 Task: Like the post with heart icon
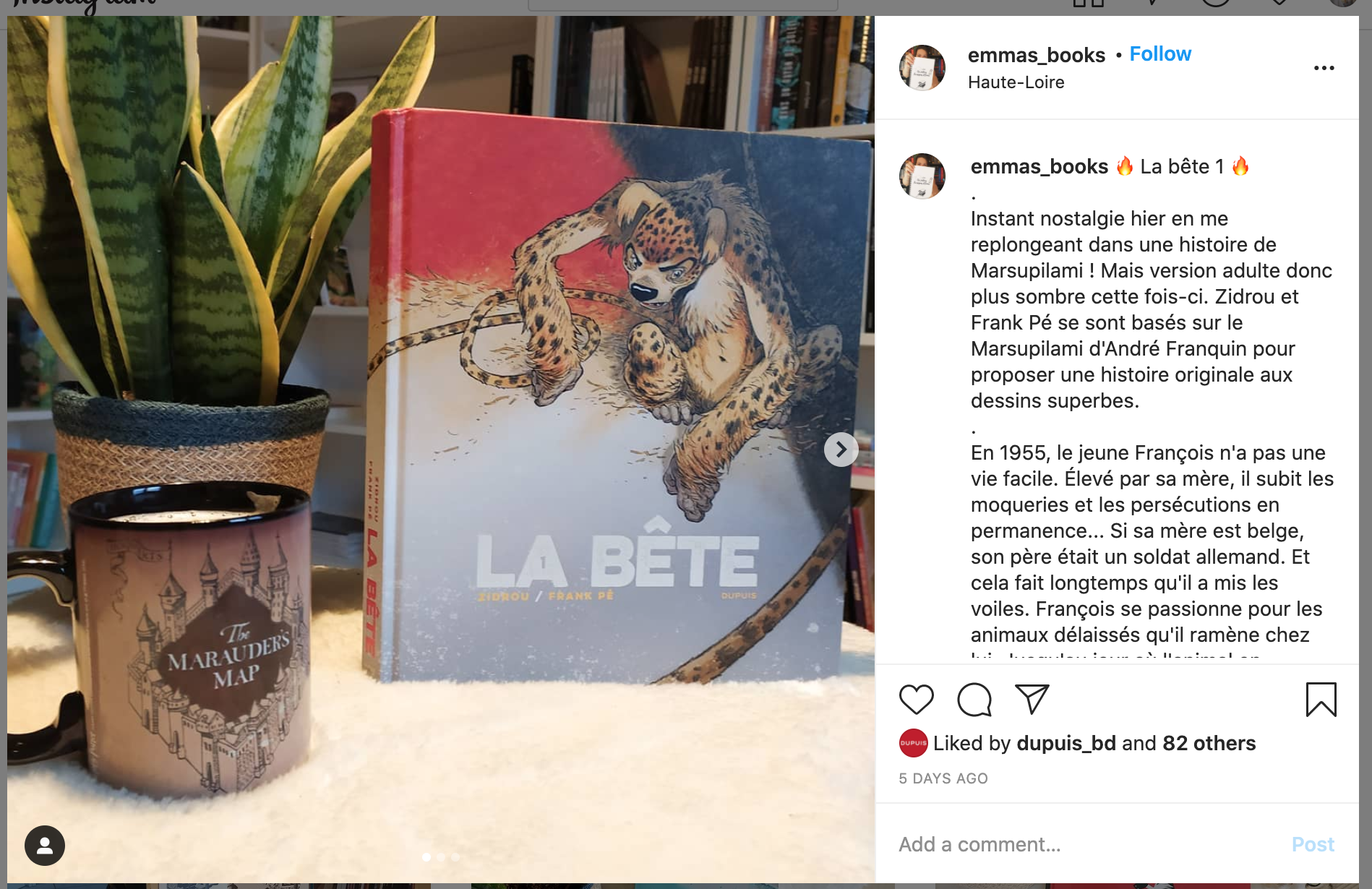coord(916,699)
